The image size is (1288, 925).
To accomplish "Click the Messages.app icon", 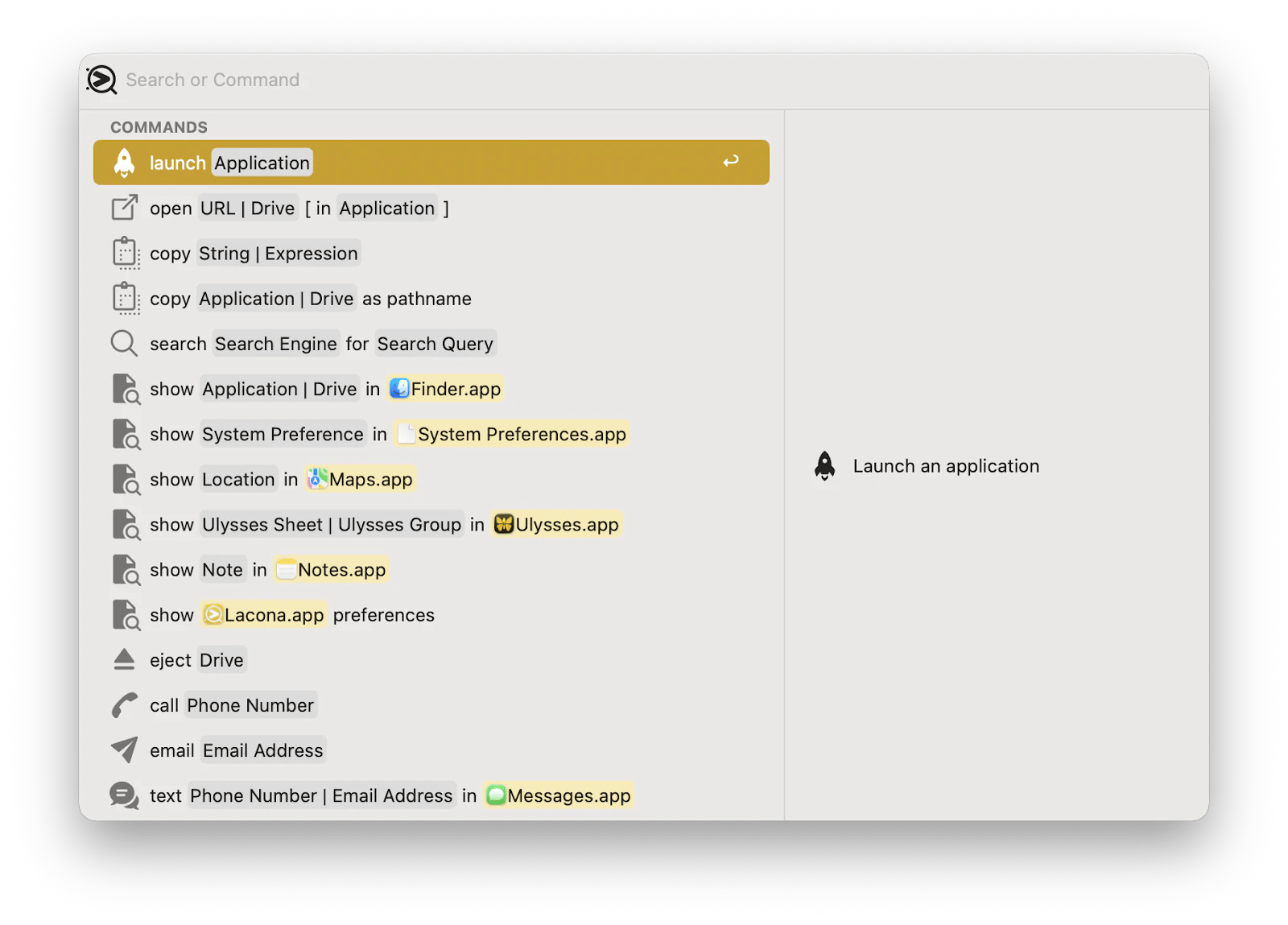I will [x=496, y=795].
